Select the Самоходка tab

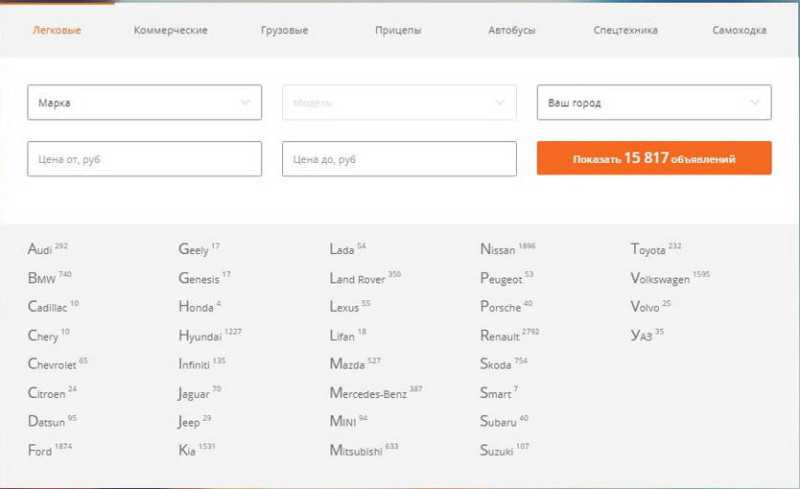739,30
